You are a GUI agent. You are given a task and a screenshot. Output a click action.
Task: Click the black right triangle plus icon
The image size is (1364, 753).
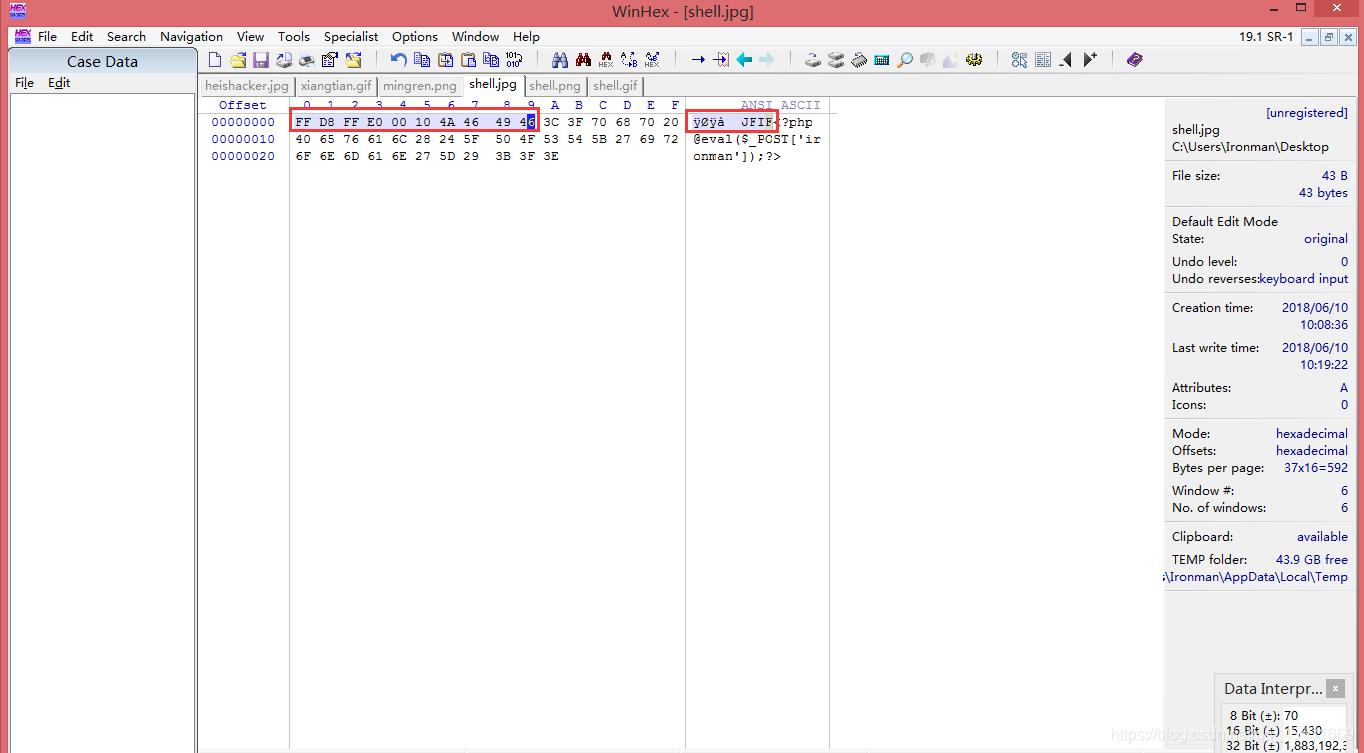[1089, 60]
